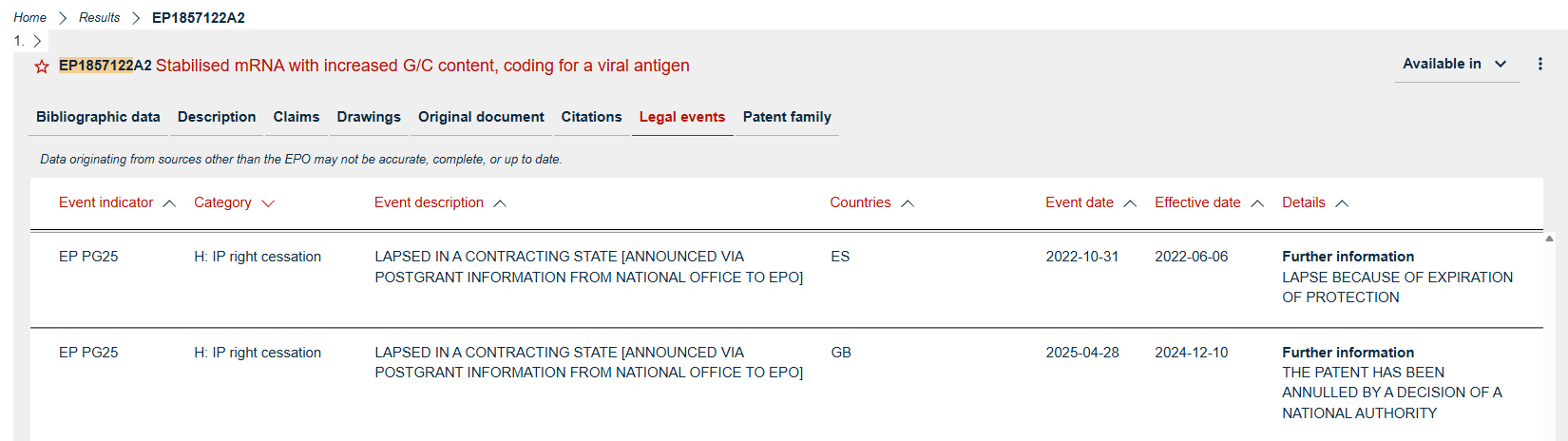Open the three-dot more options menu
This screenshot has height=441, width=1568.
pos(1539,64)
